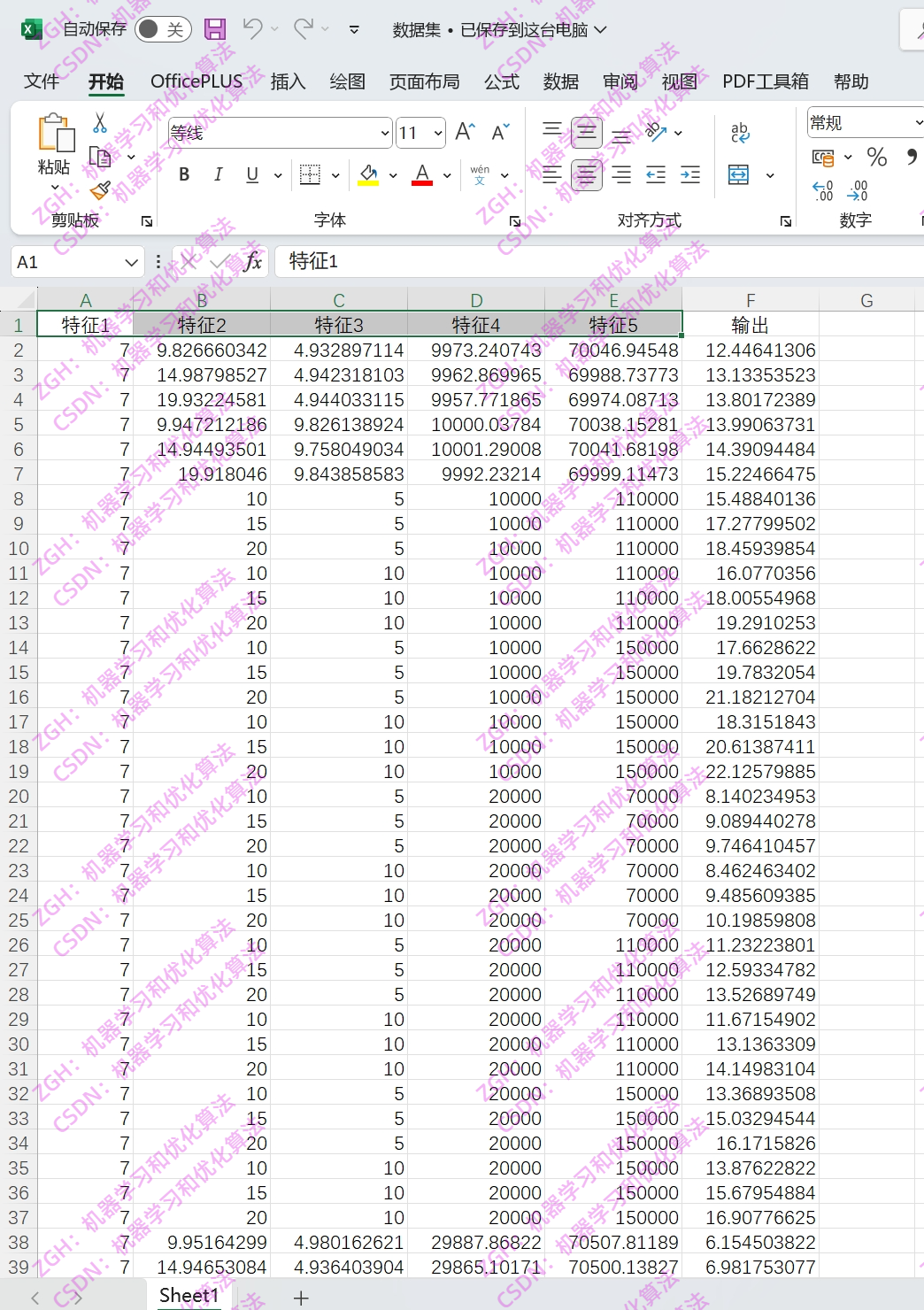Screen dimensions: 924x1310
Task: Click the Save button
Action: pos(215,29)
